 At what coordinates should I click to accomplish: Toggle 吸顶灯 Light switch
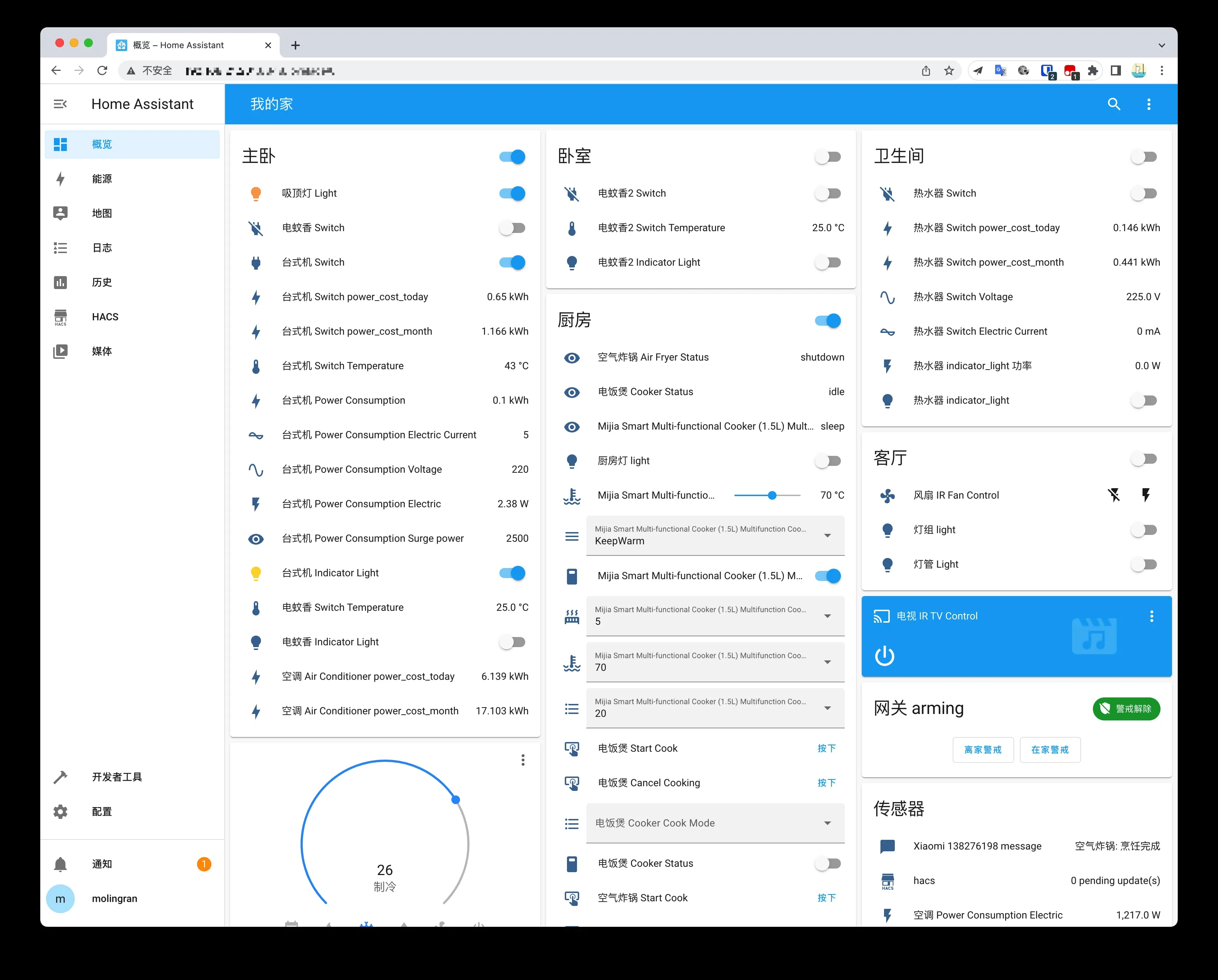512,193
